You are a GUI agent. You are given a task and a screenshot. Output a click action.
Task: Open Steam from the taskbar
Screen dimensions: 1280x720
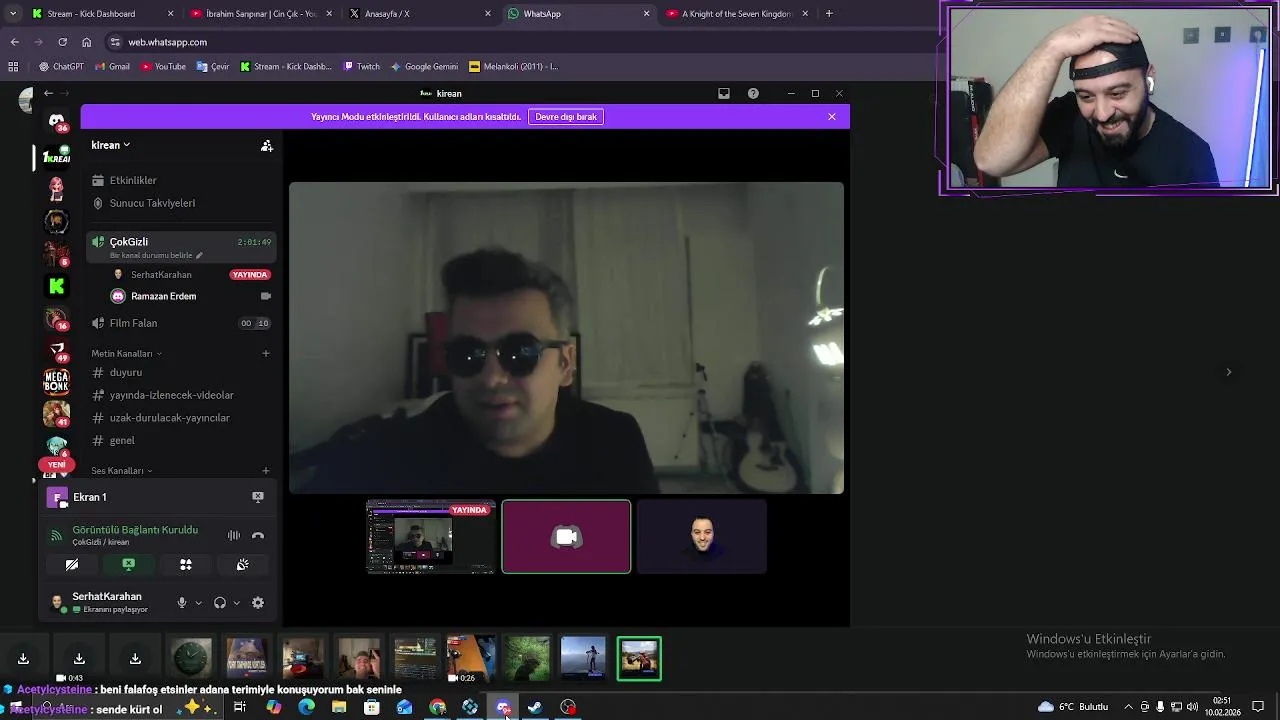point(536,707)
